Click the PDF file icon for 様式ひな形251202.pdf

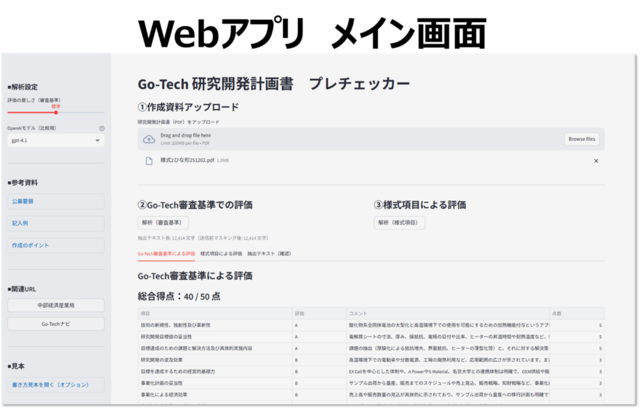pos(149,160)
